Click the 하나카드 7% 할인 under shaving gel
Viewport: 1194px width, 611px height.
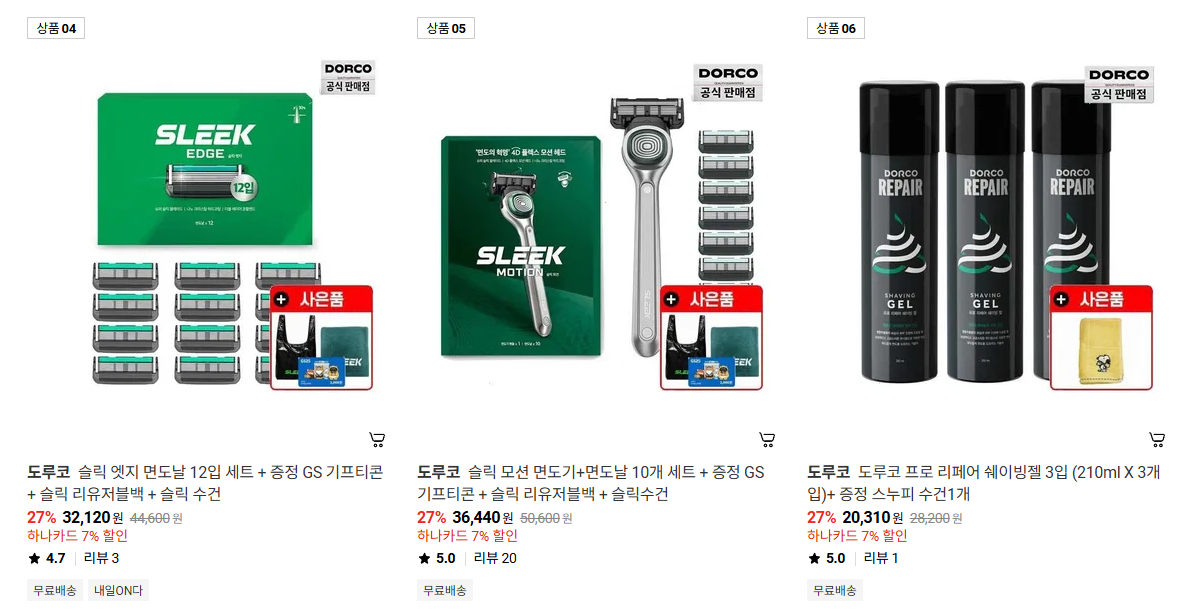857,536
